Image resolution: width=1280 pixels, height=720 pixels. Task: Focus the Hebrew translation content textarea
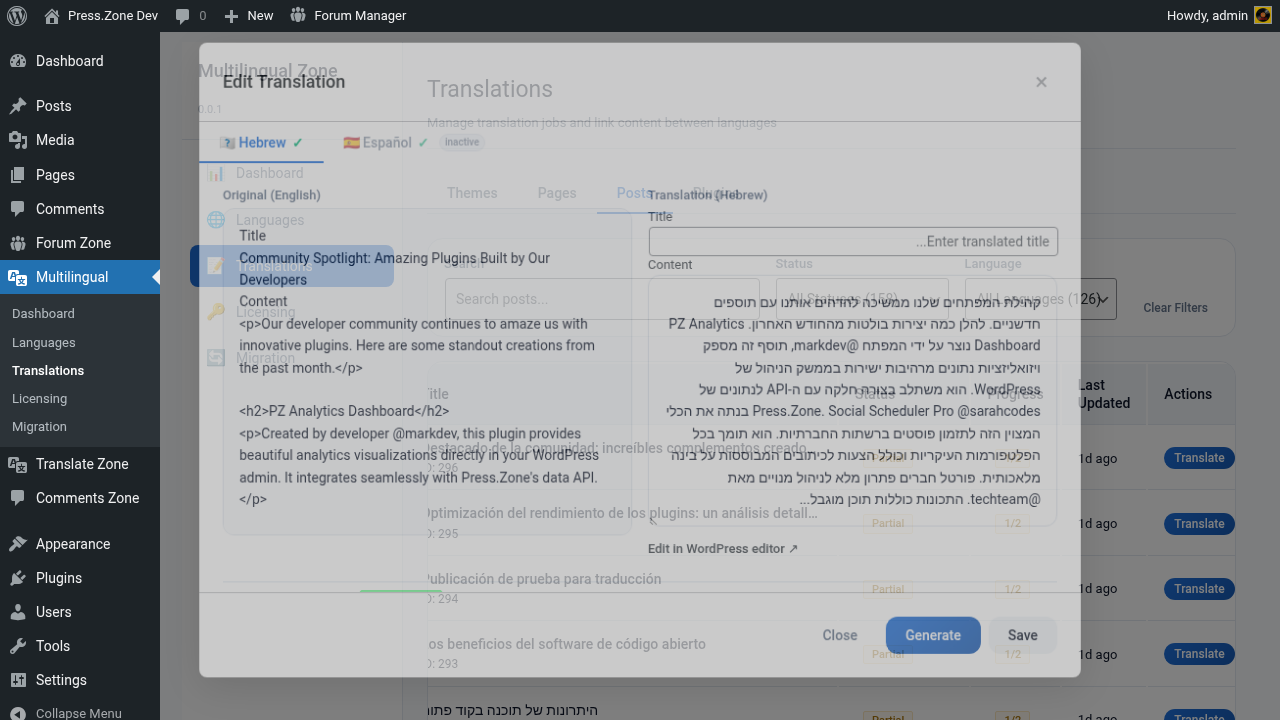click(x=853, y=402)
